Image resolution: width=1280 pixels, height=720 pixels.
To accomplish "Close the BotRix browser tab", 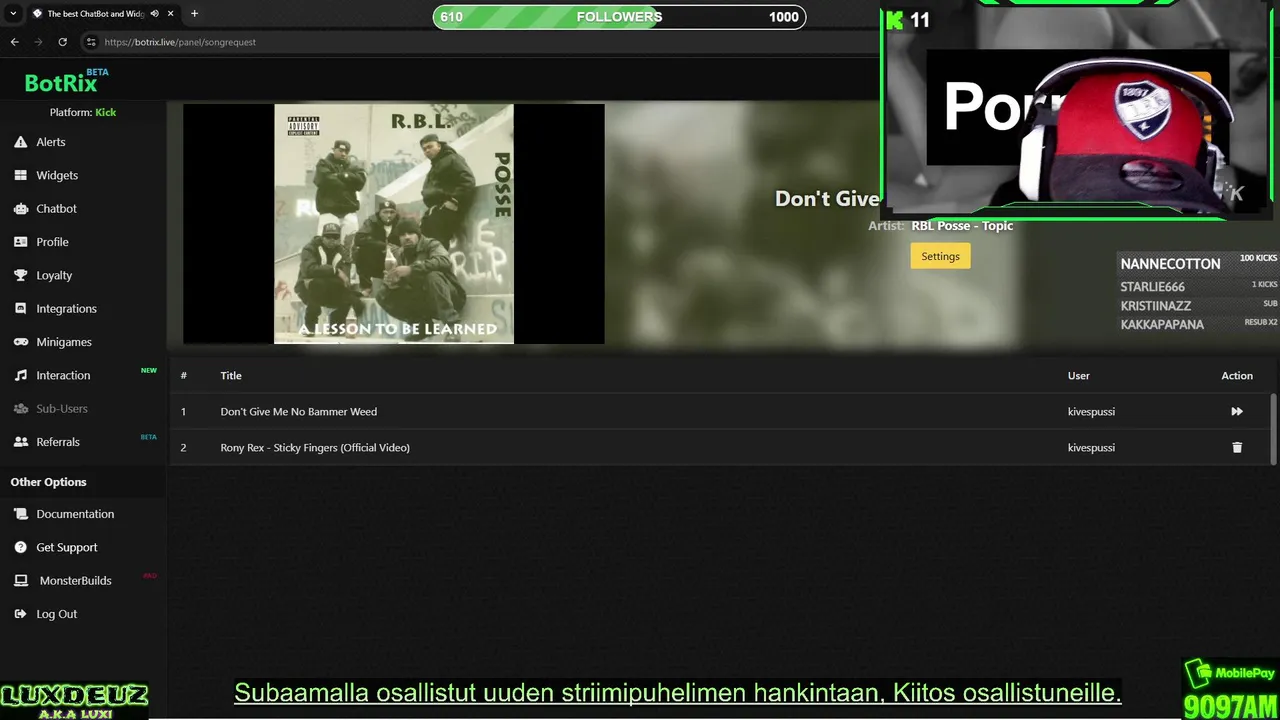I will pyautogui.click(x=171, y=14).
